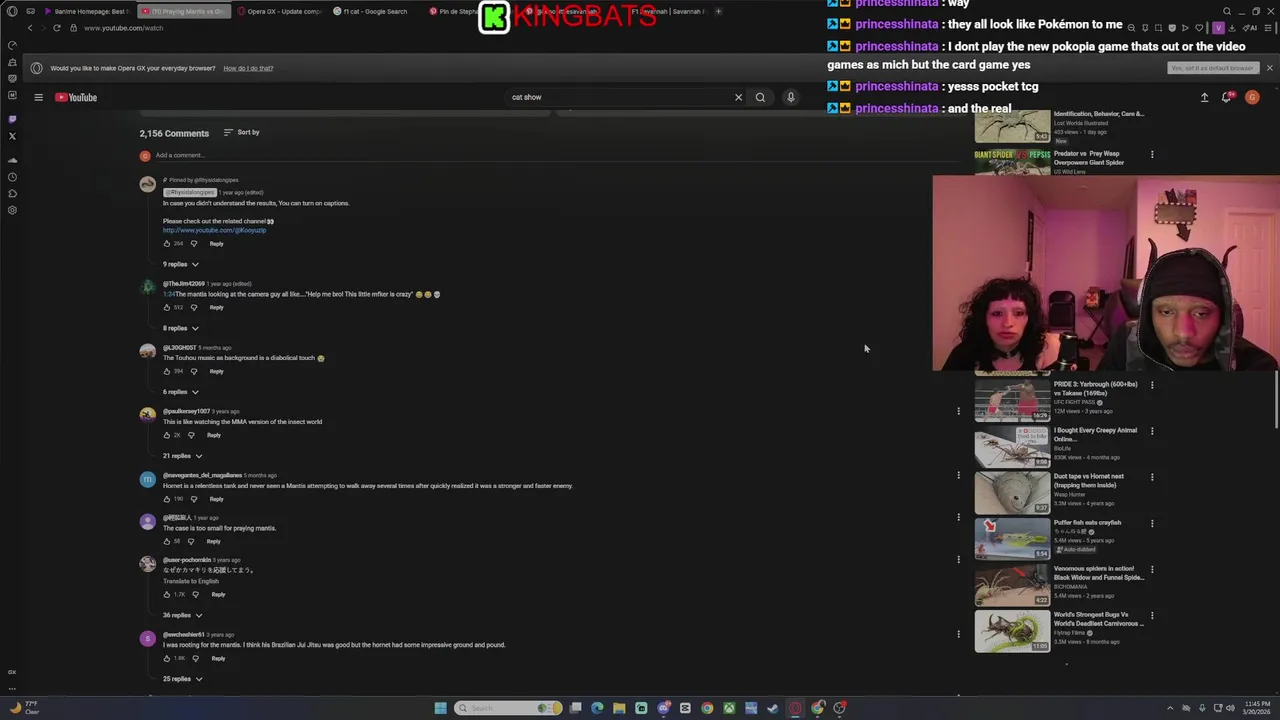Switch to the 'Opera GX - Update' tab
The width and height of the screenshot is (1280, 720).
pyautogui.click(x=281, y=11)
